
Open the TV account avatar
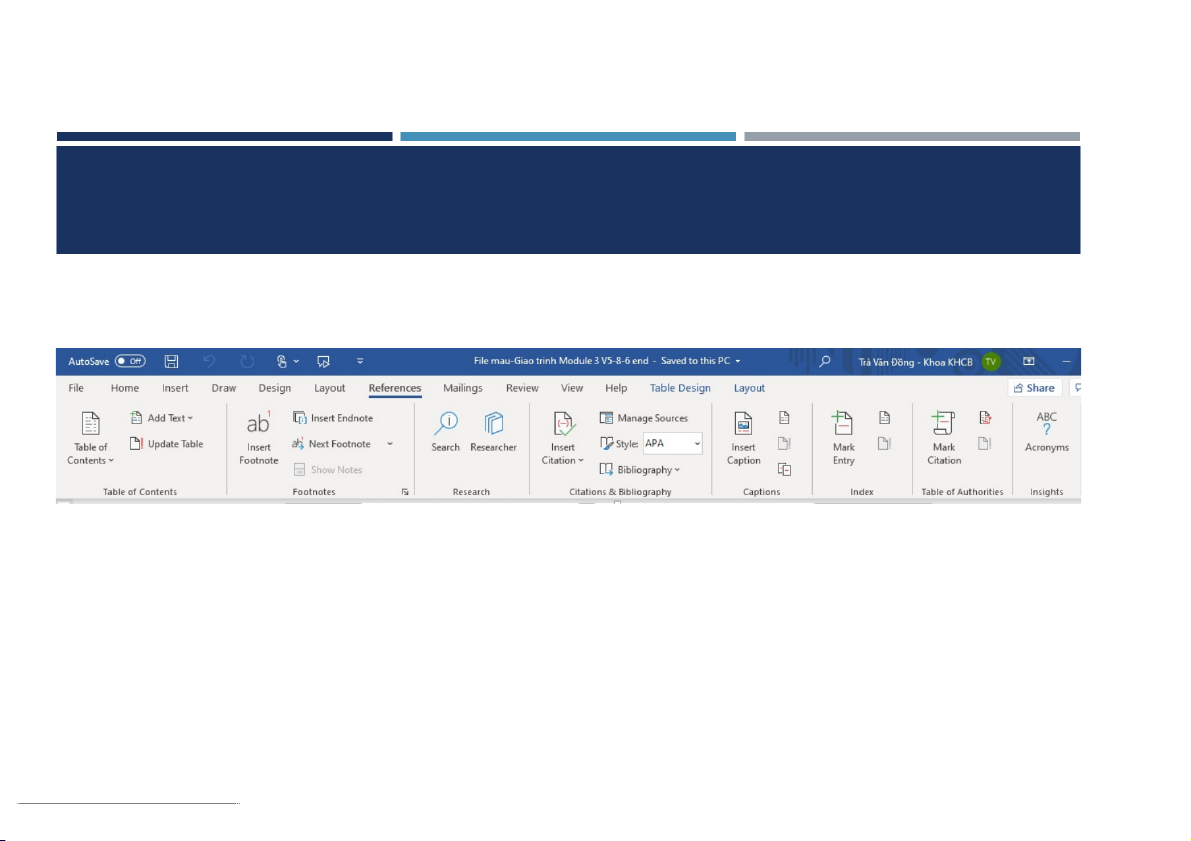[990, 362]
